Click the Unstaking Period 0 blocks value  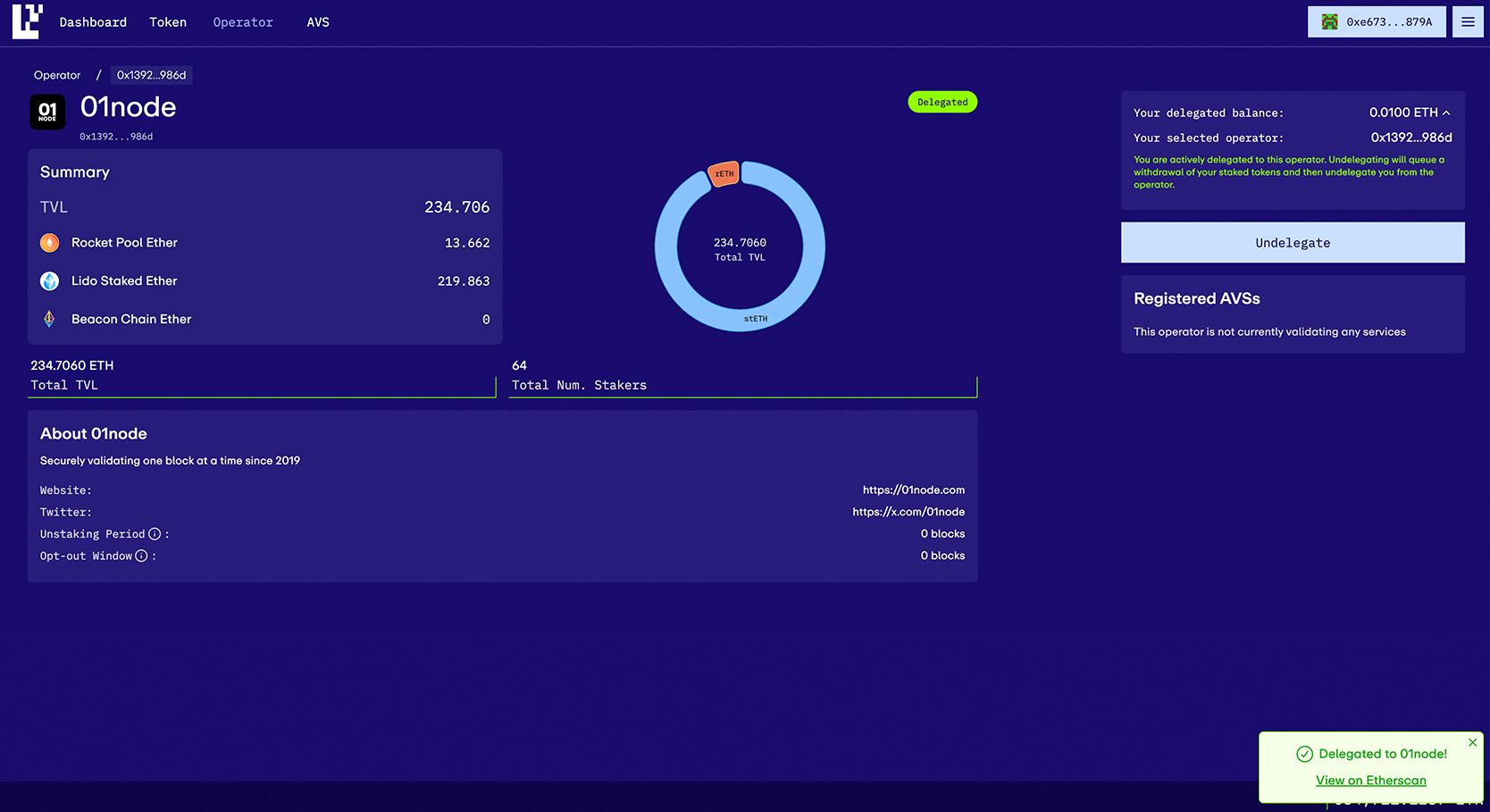point(942,534)
